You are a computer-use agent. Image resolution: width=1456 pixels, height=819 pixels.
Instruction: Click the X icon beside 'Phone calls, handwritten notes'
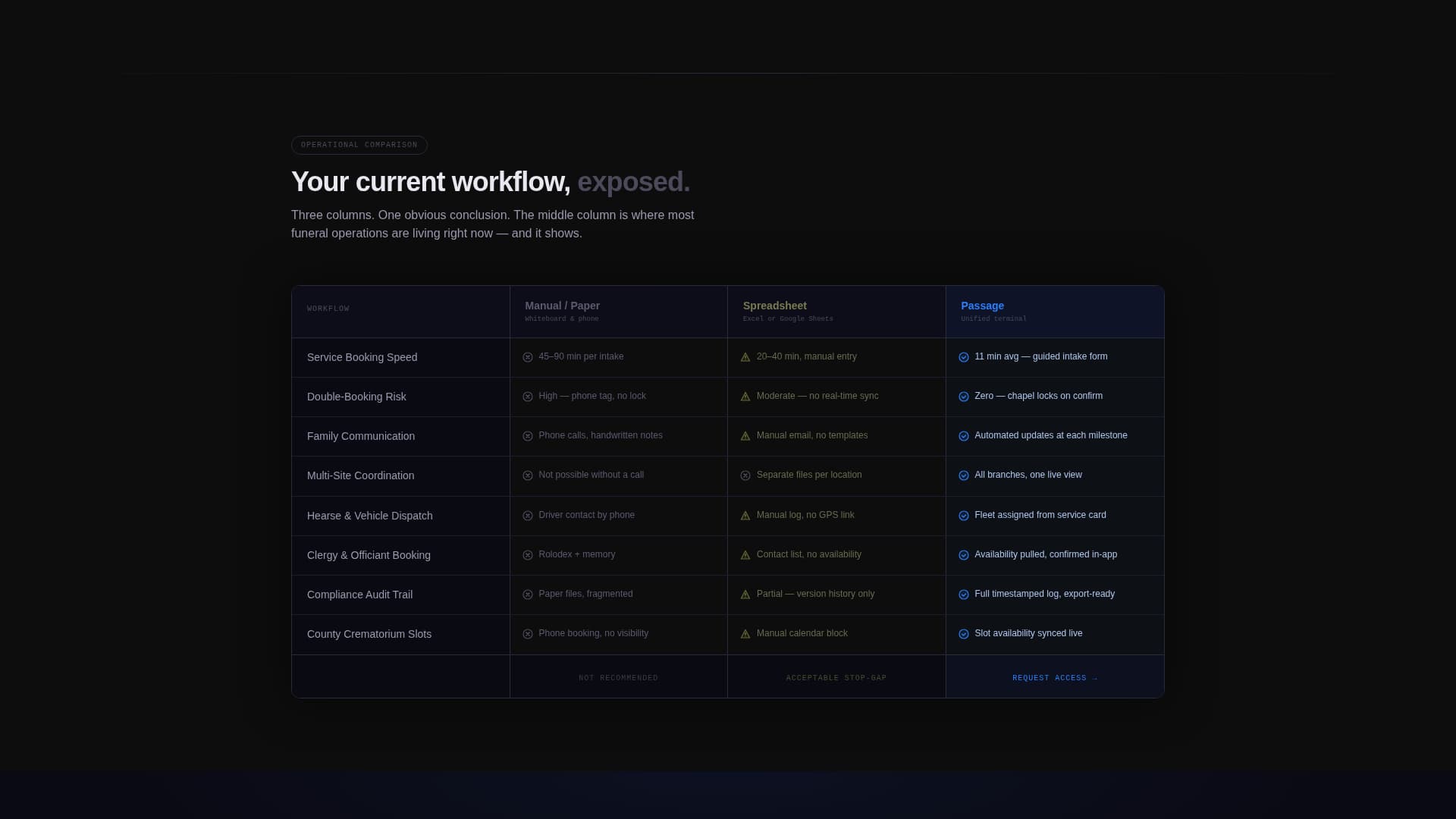coord(528,436)
